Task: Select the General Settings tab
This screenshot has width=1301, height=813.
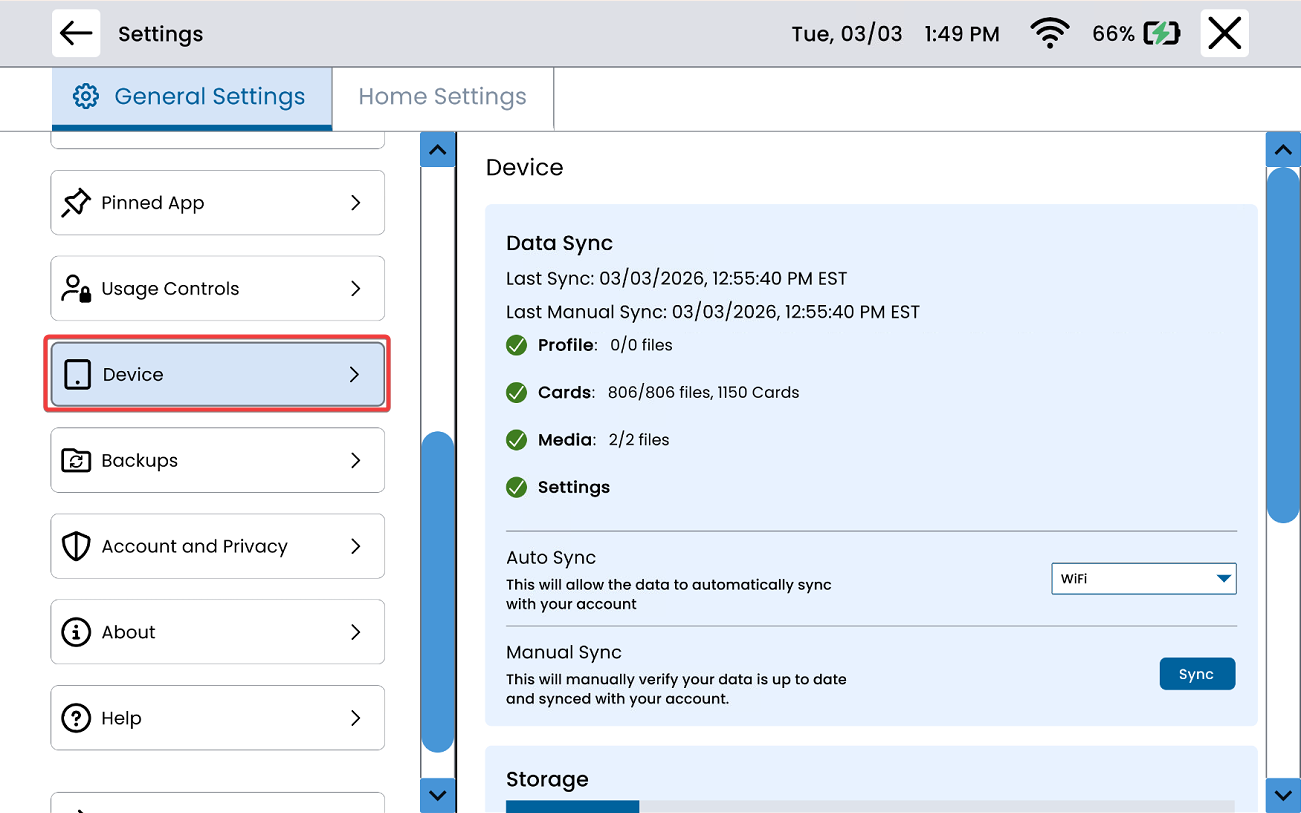Action: (x=191, y=97)
